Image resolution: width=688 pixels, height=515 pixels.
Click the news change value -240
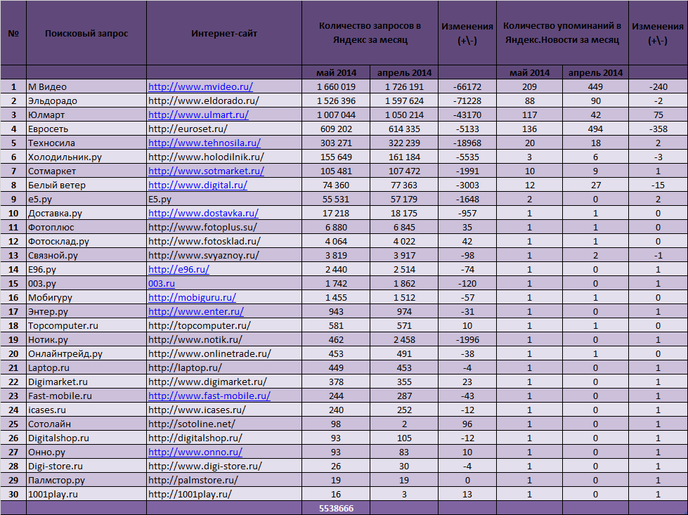(658, 87)
